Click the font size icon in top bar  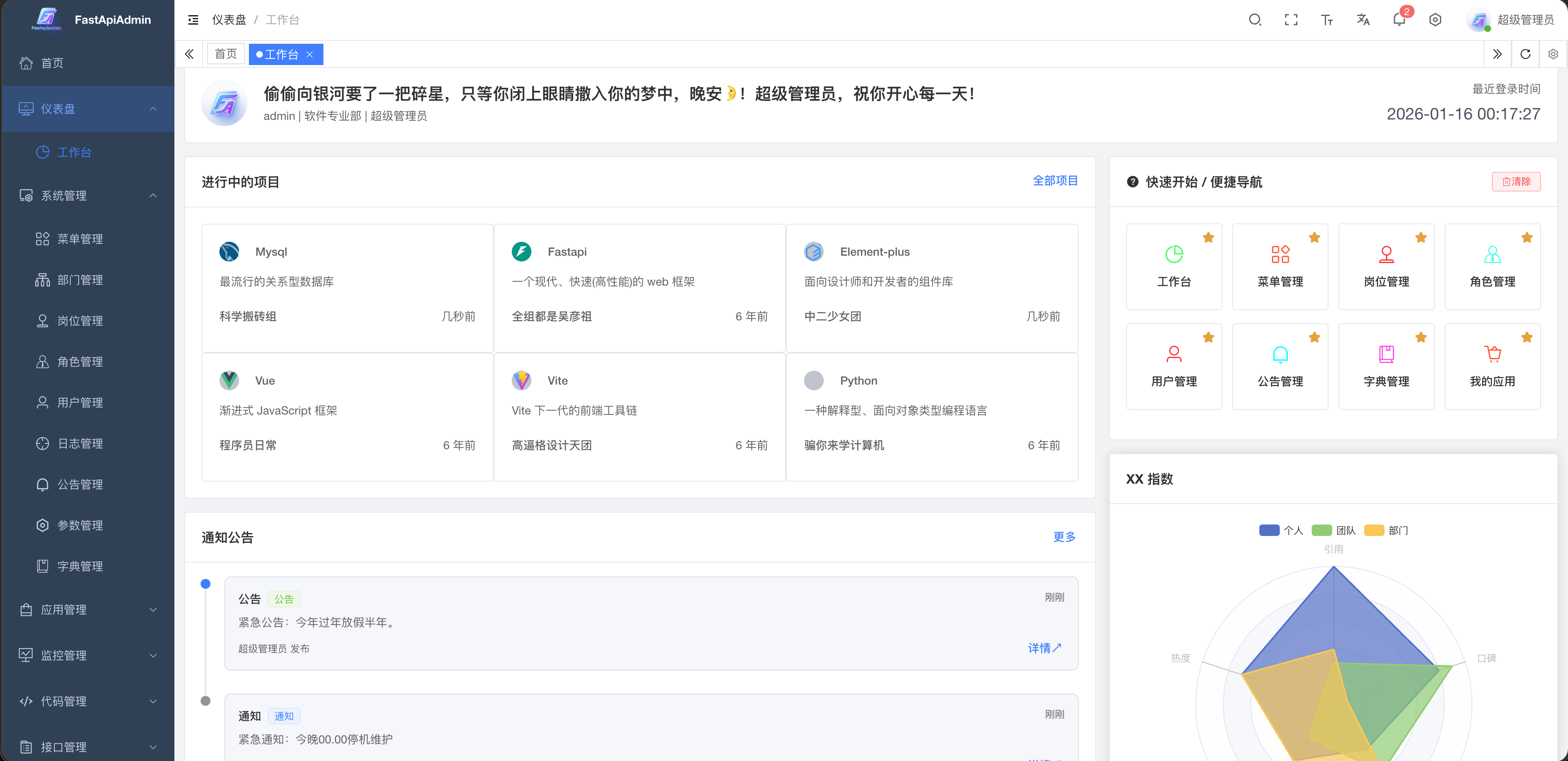tap(1327, 20)
